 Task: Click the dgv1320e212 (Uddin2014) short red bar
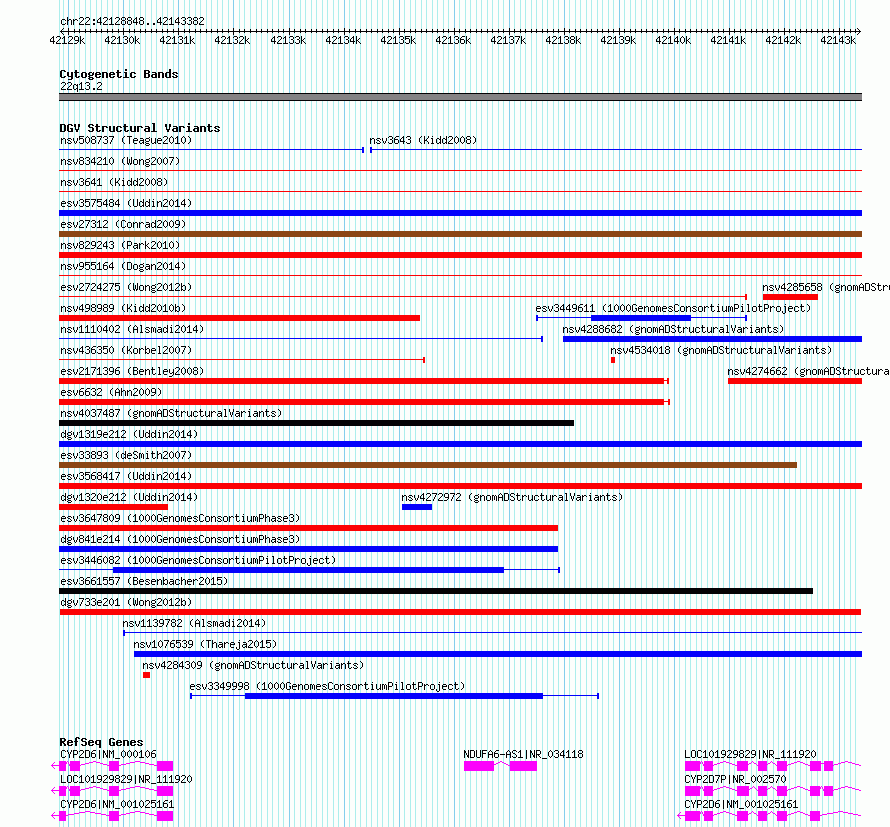click(114, 507)
